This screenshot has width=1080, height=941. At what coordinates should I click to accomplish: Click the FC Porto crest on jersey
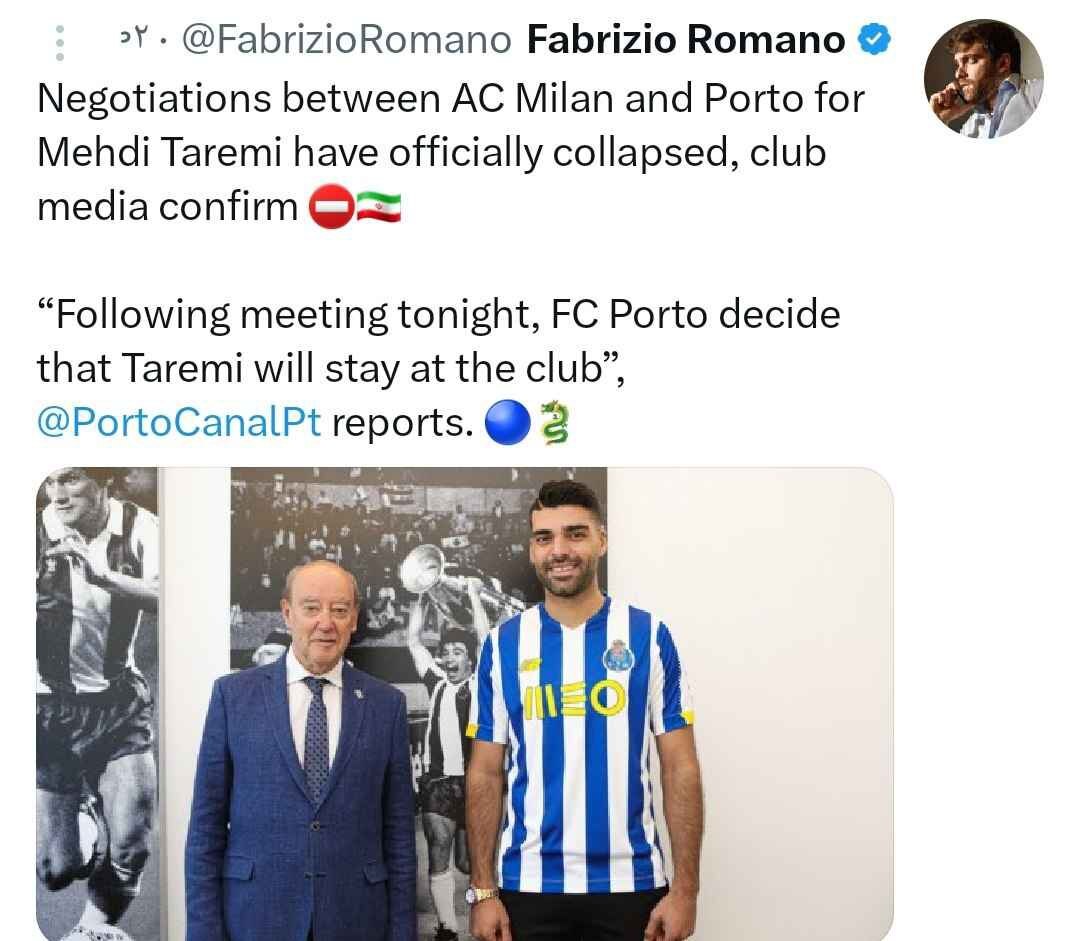point(619,657)
